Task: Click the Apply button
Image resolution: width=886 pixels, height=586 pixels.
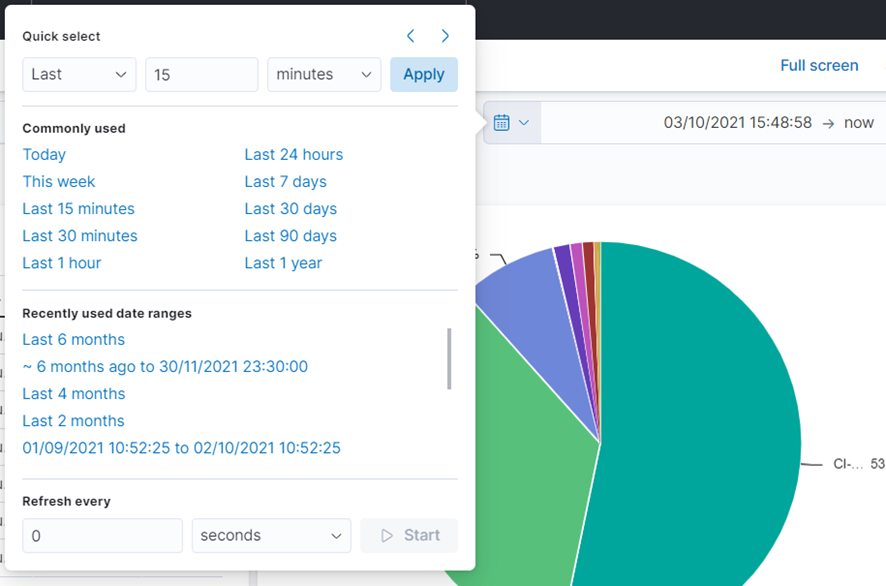Action: tap(424, 75)
